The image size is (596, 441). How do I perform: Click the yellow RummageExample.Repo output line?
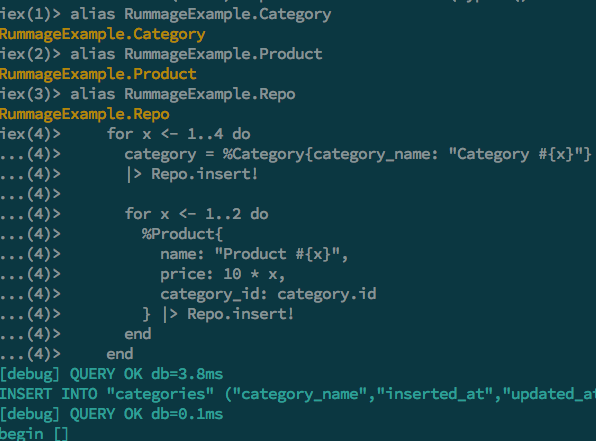[84, 114]
